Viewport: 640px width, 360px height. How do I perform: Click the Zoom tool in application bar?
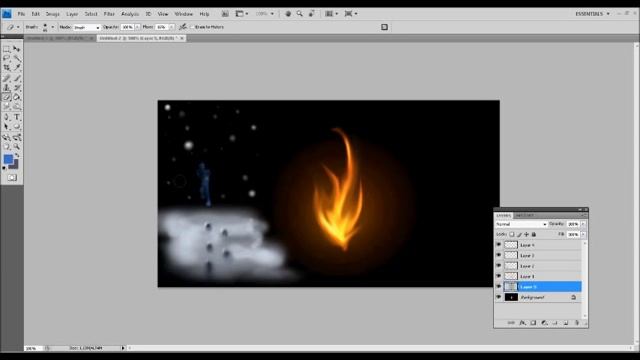pos(300,13)
